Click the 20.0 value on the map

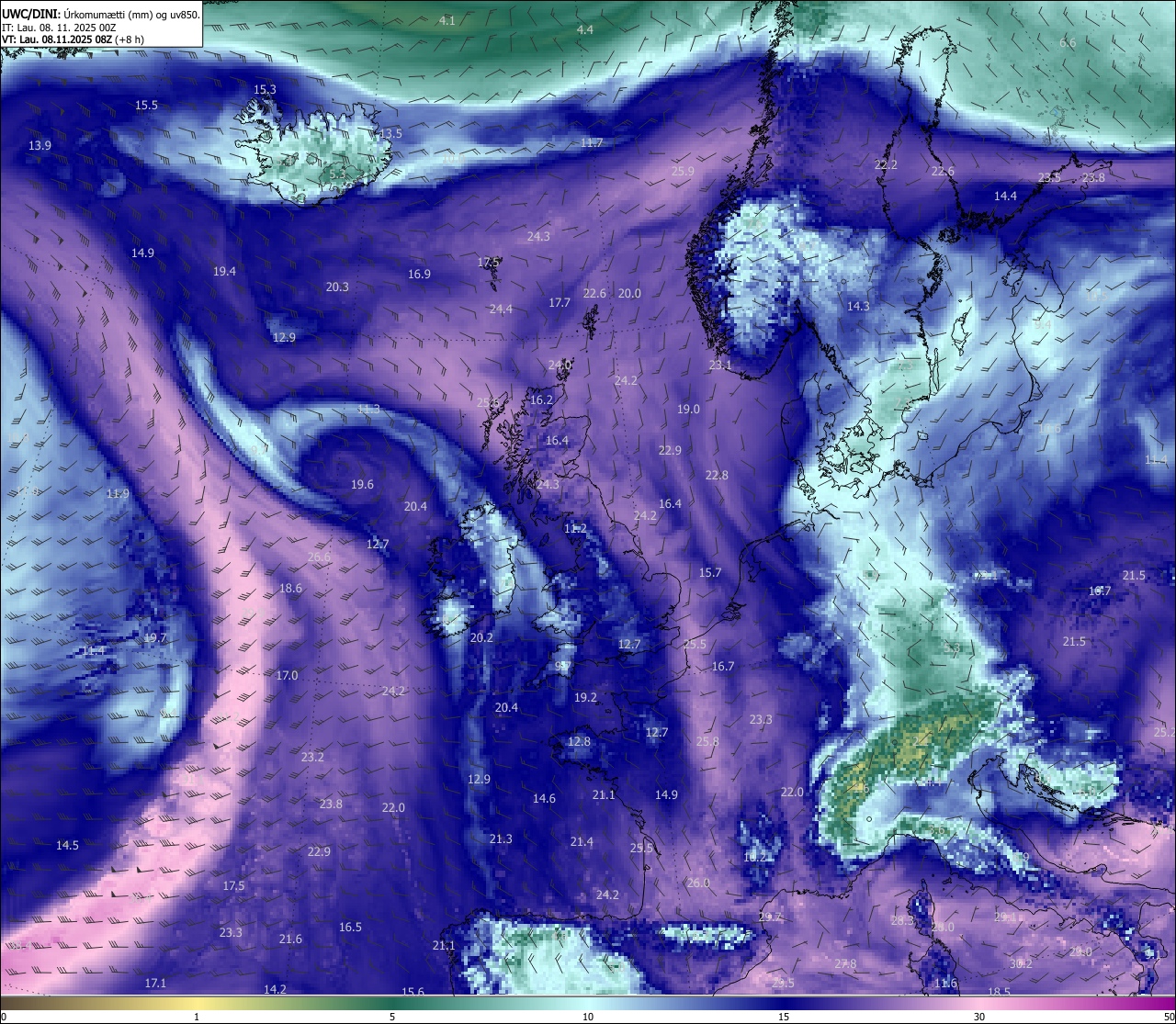click(x=629, y=294)
